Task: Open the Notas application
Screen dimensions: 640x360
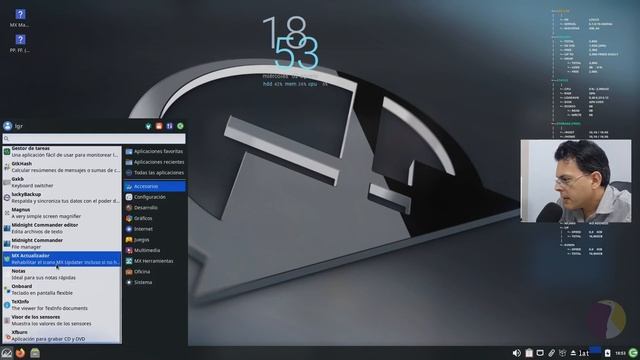Action: point(62,274)
